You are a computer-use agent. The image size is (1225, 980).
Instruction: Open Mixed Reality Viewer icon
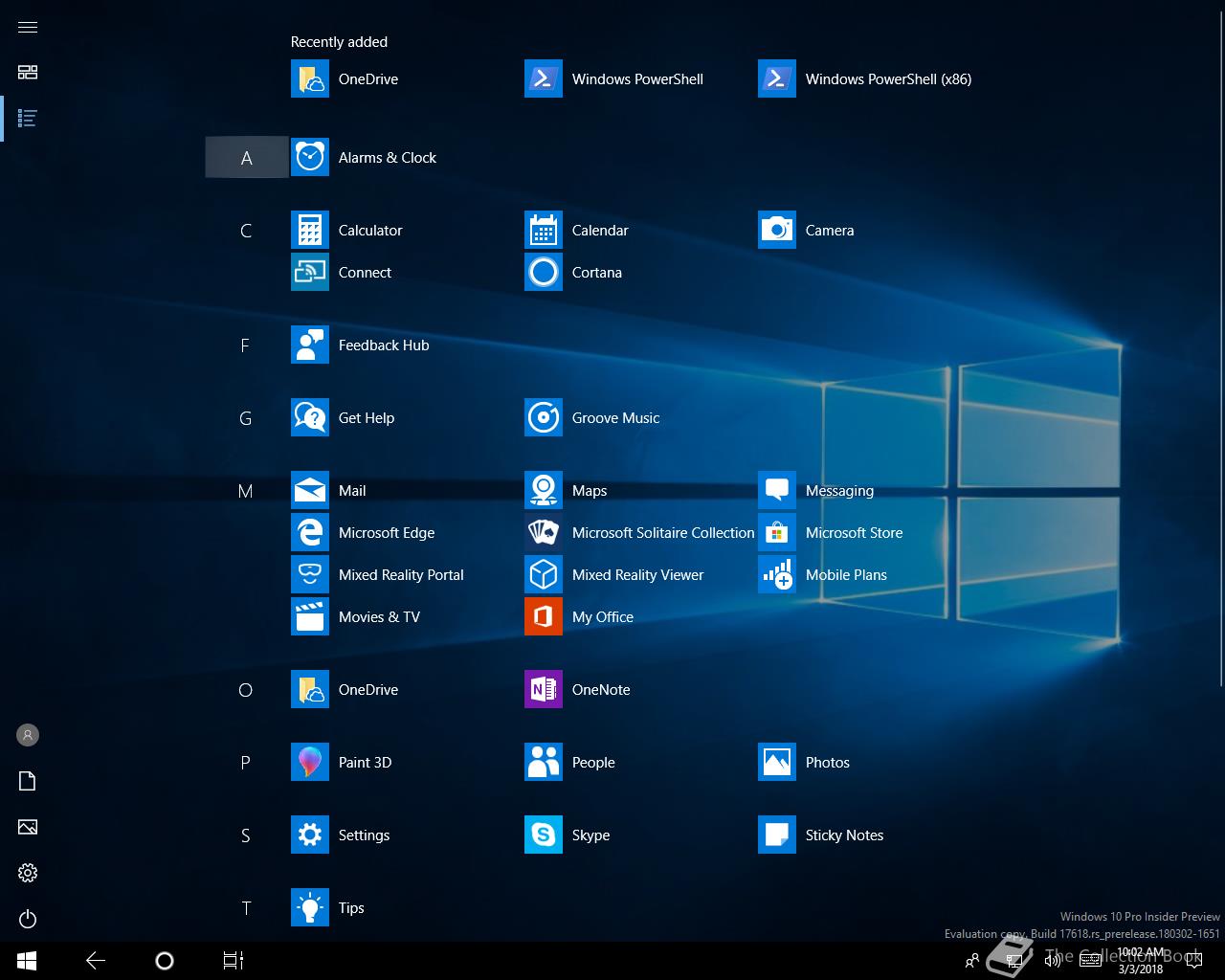tap(544, 574)
